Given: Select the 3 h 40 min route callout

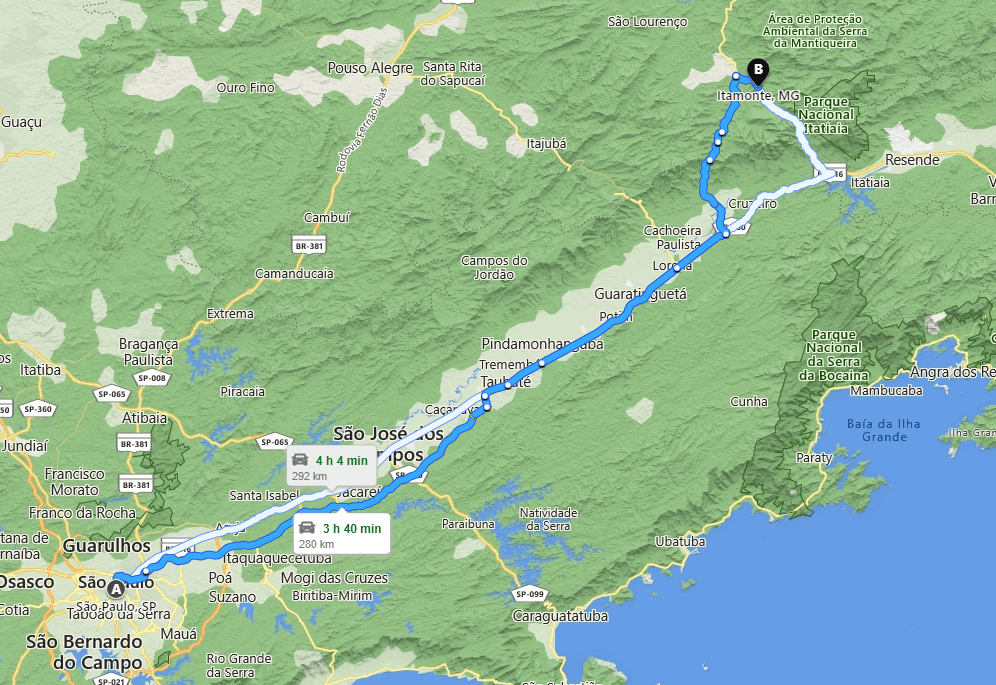Looking at the screenshot, I should tap(342, 532).
